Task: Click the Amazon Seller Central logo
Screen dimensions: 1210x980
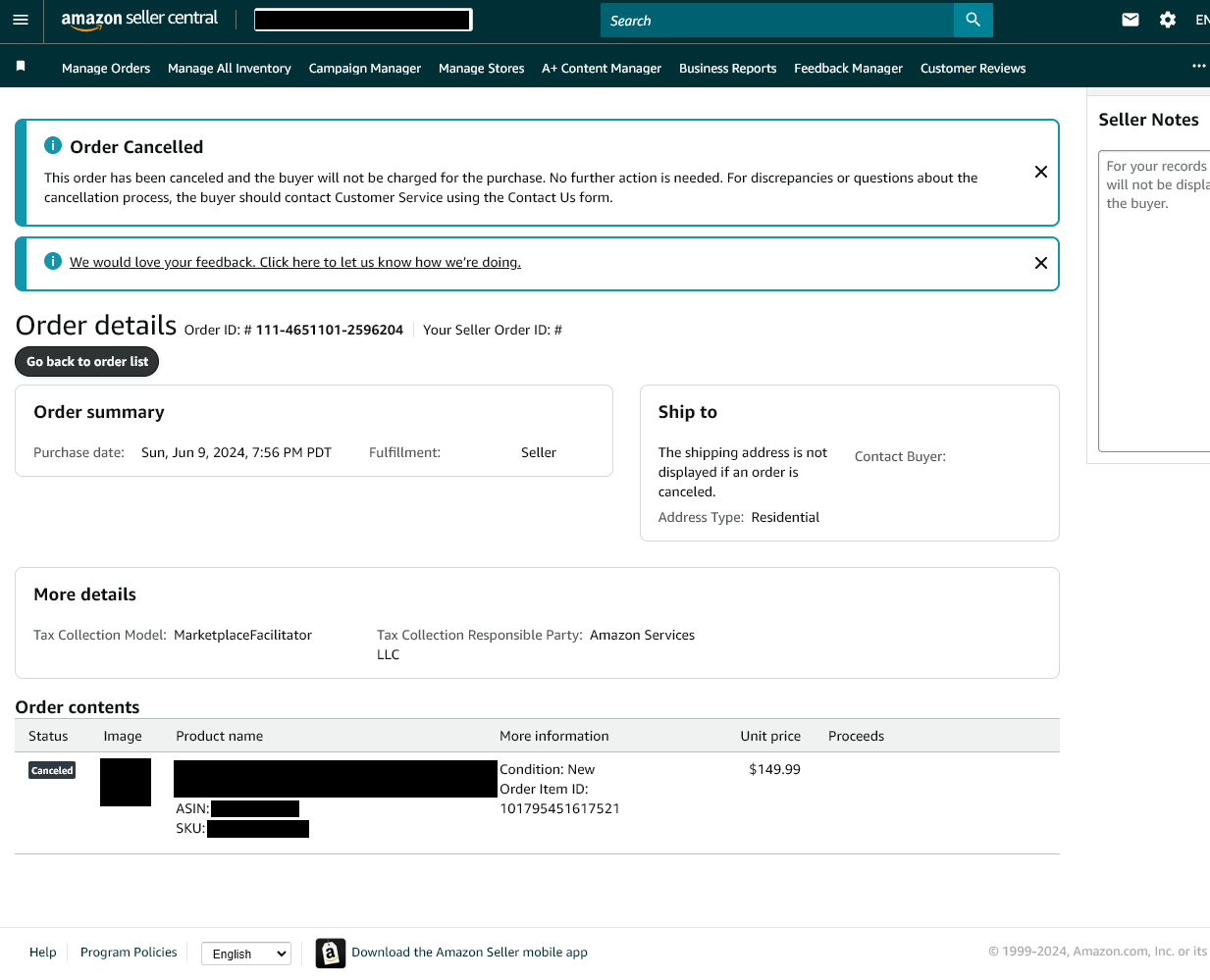Action: 139,20
